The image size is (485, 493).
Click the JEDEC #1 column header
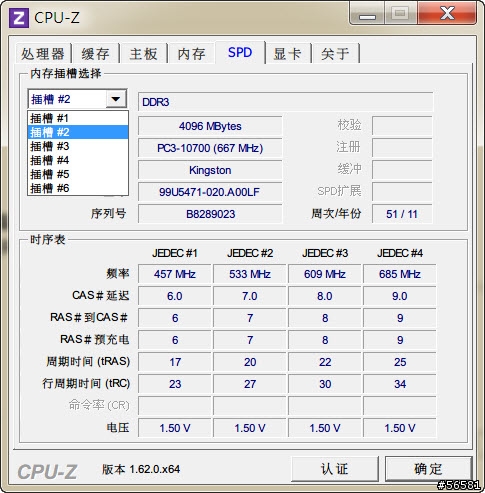(175, 253)
